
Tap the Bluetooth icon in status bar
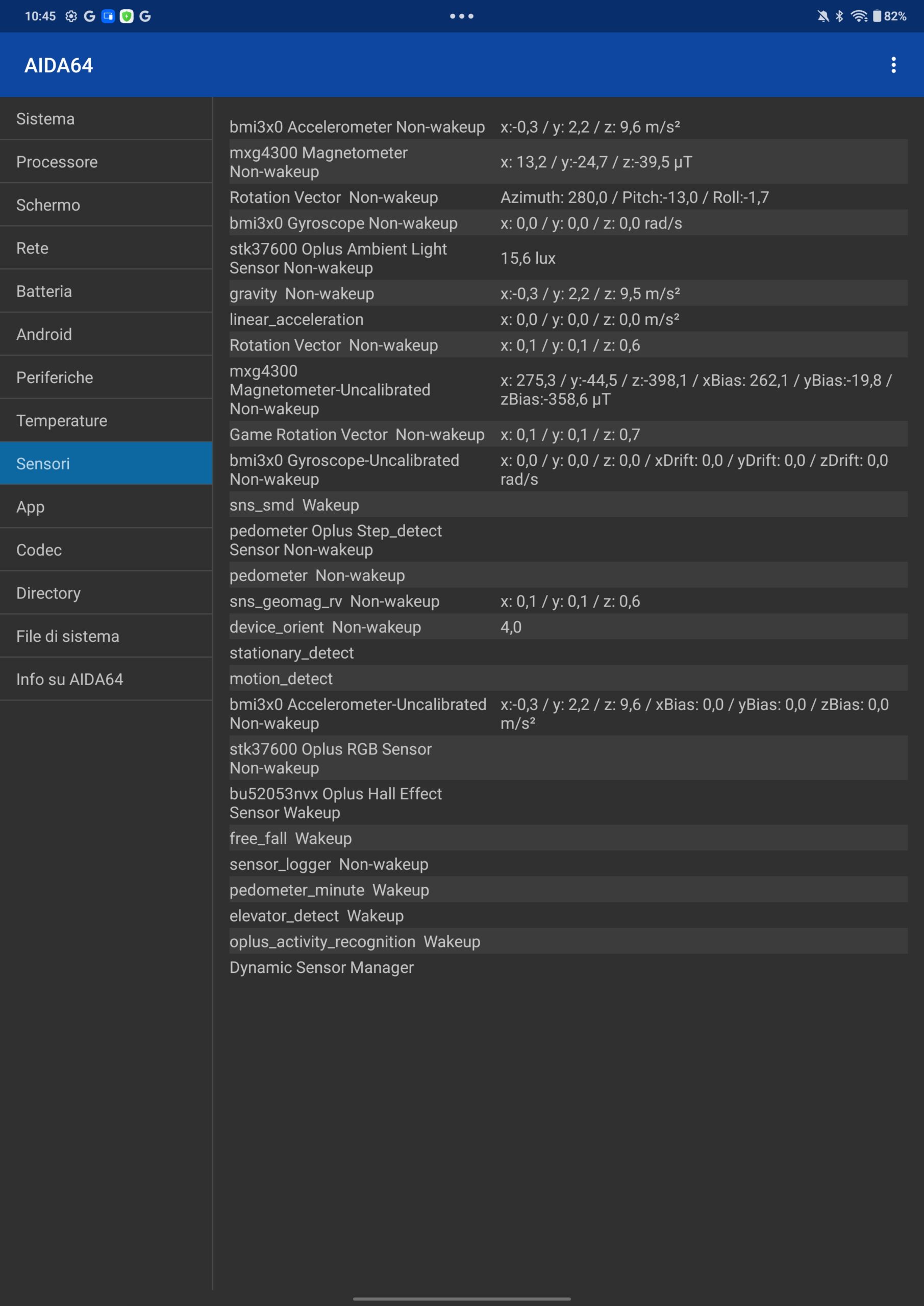(839, 16)
